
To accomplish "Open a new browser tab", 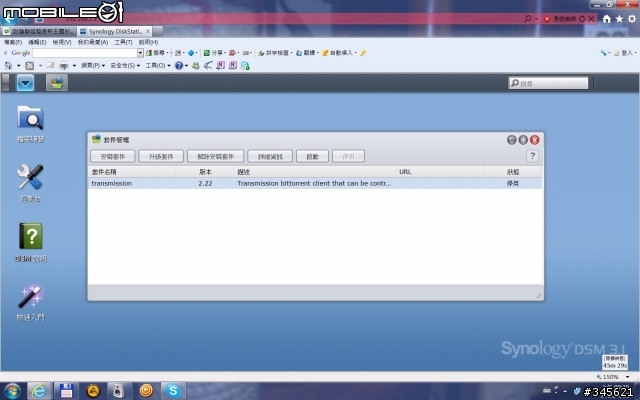I will pos(158,31).
